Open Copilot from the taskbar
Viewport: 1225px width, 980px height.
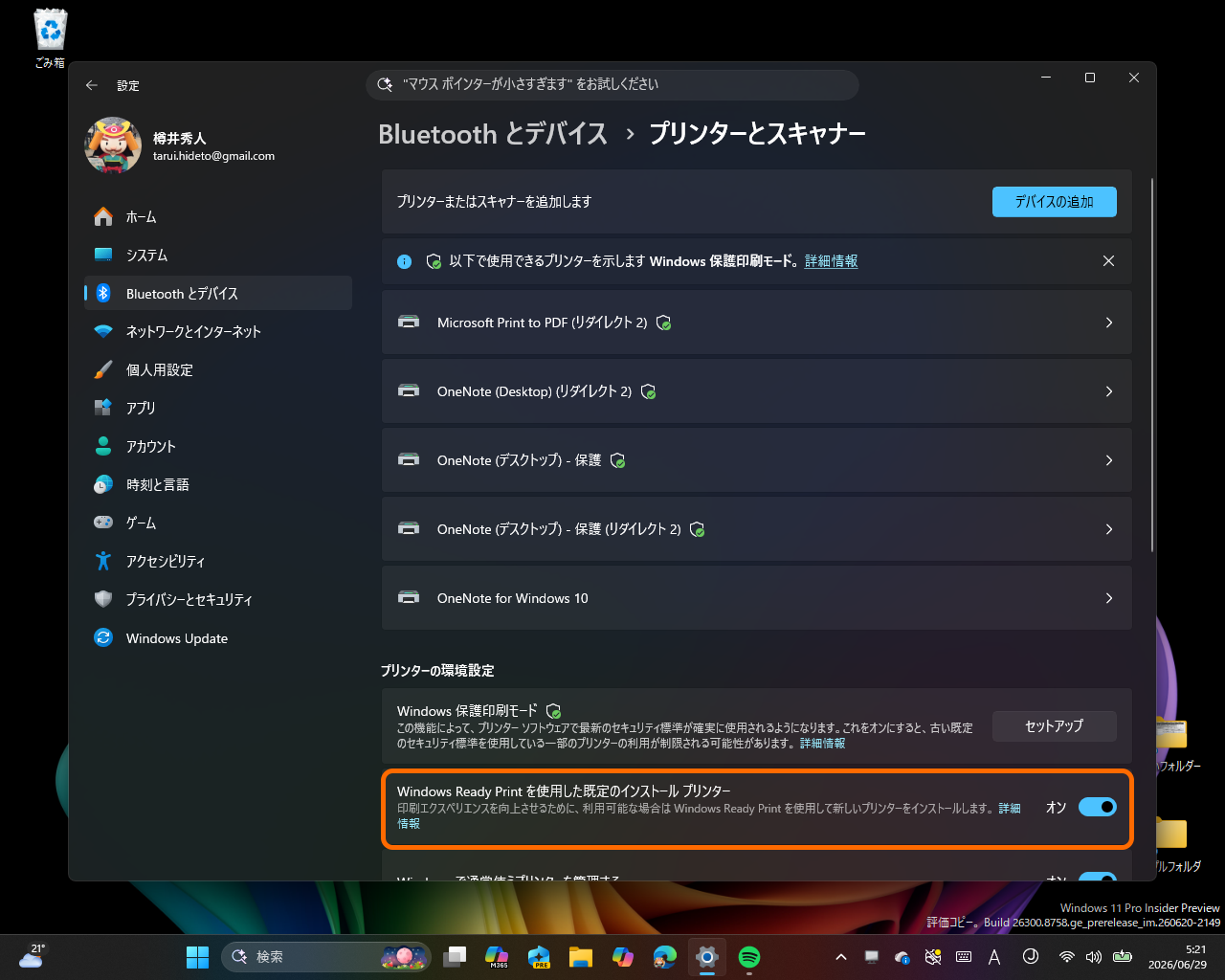[x=623, y=957]
